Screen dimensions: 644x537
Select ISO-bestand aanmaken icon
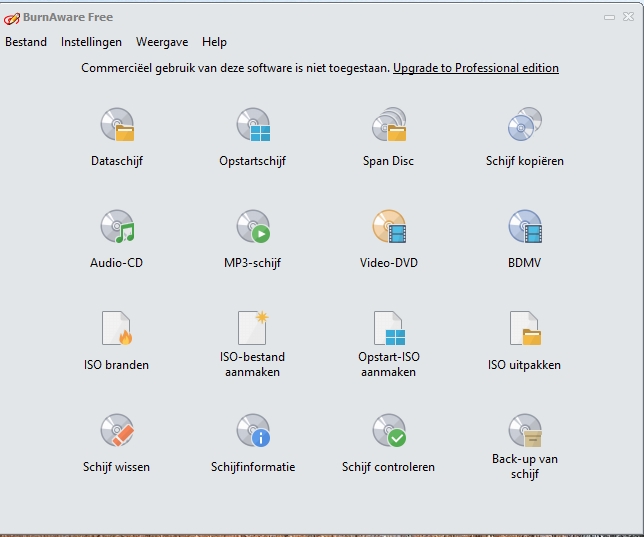click(x=253, y=329)
